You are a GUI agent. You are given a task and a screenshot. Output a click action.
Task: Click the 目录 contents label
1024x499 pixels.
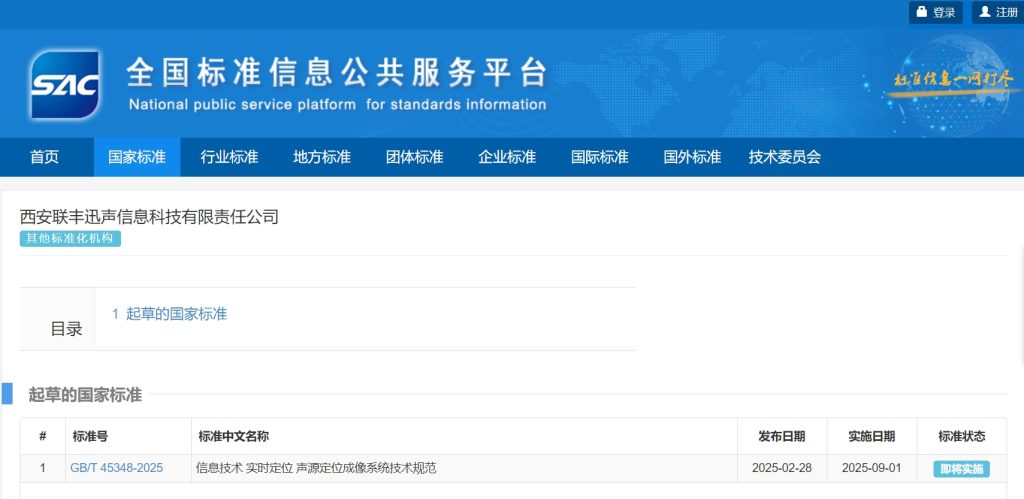point(67,329)
